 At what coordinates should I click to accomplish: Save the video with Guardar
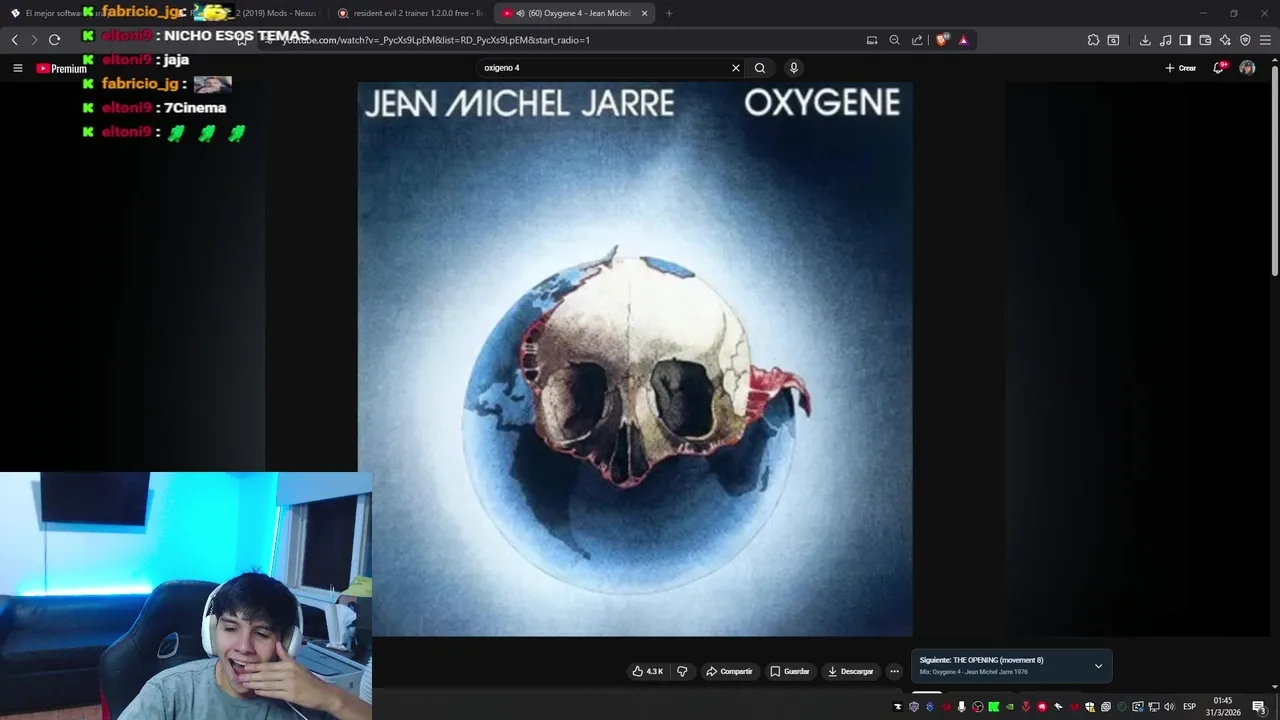coord(790,671)
